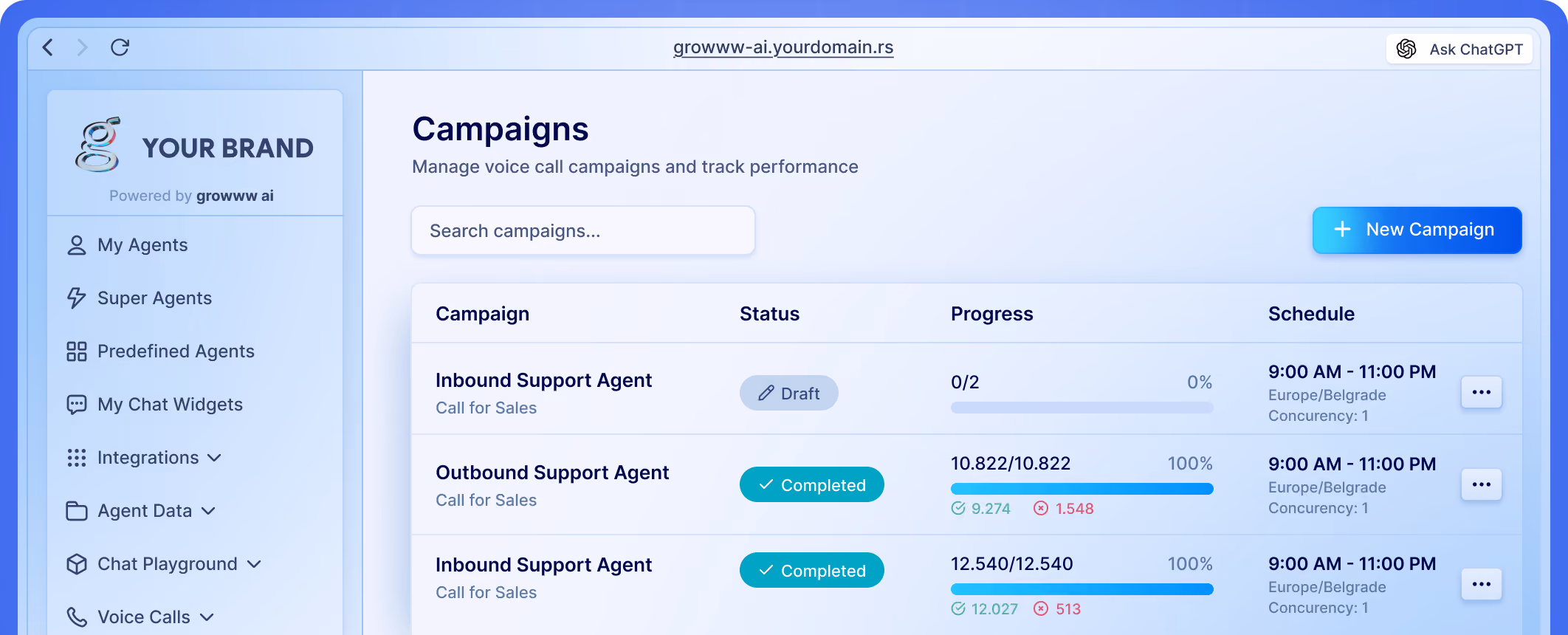Open options menu for Draft campaign
This screenshot has height=635, width=1568.
coord(1482,392)
